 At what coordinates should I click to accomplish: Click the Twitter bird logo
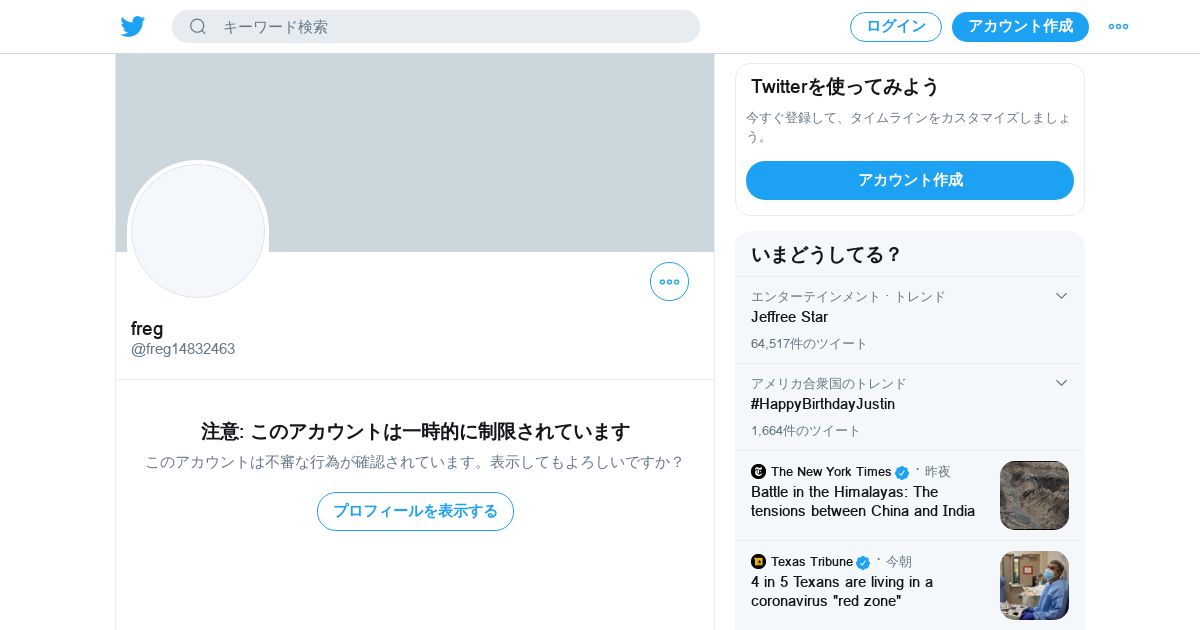133,26
